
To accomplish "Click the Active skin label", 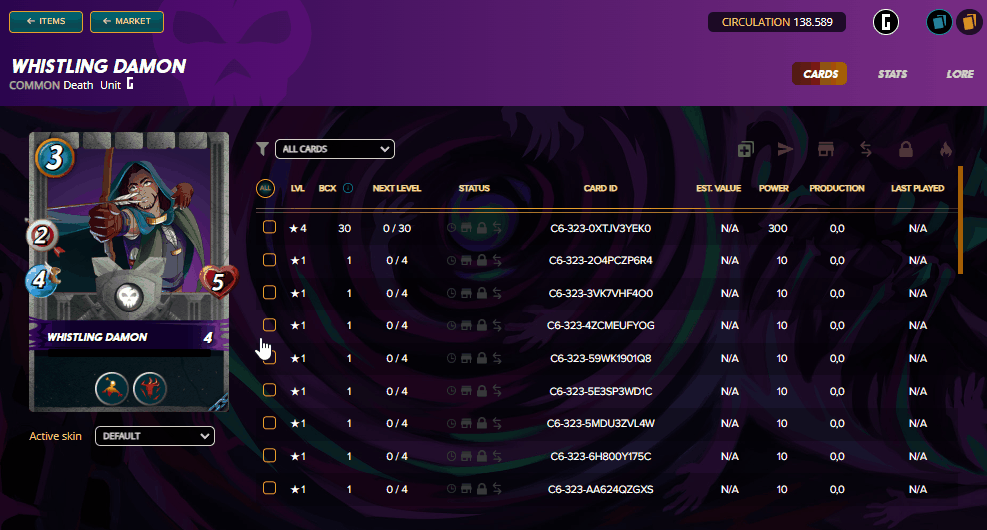I will (55, 436).
